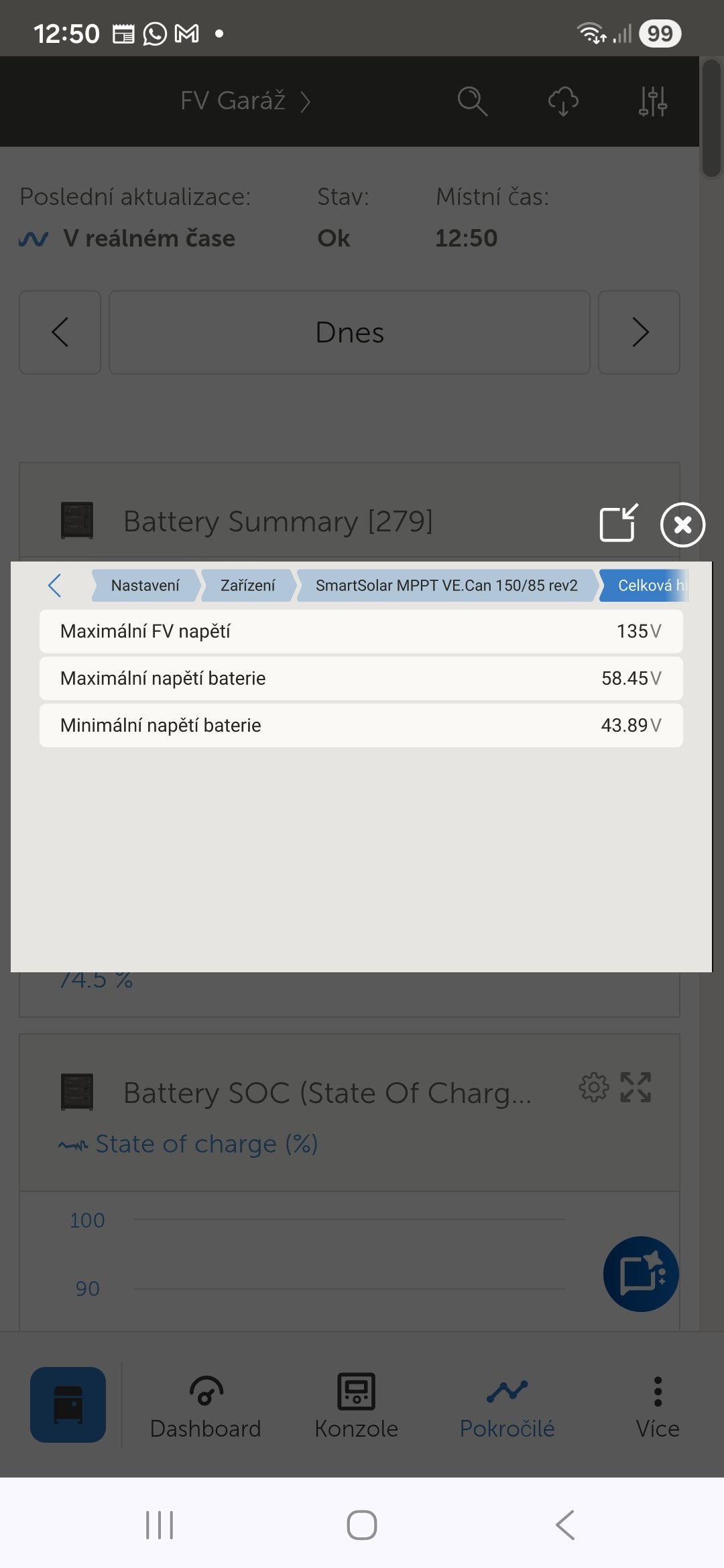Go to previous day arrow
The image size is (724, 1568).
pyautogui.click(x=60, y=332)
